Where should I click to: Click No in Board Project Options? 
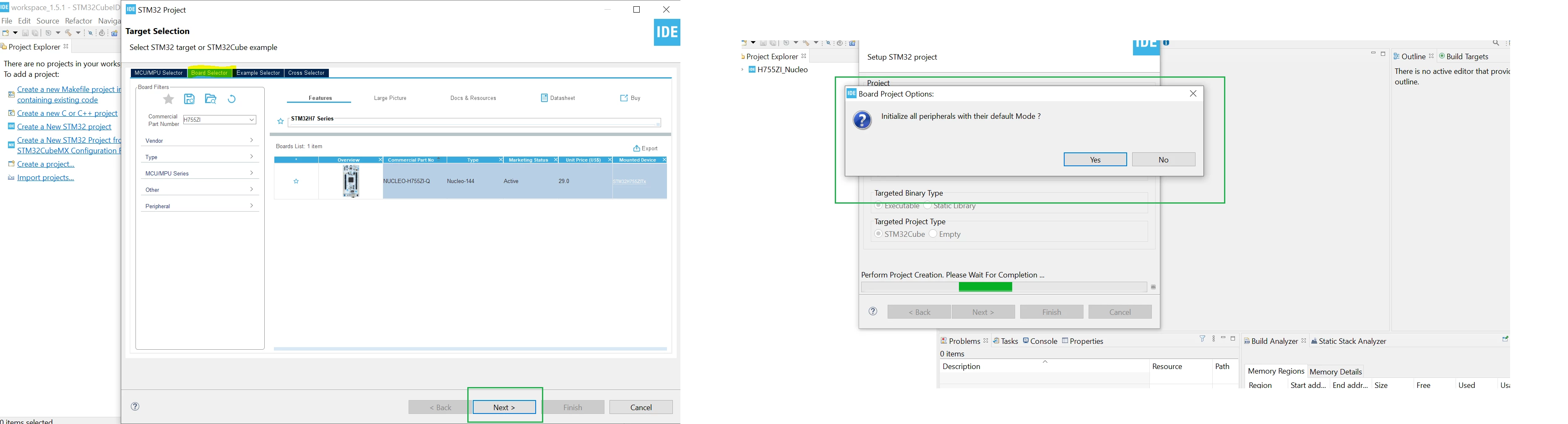click(1164, 160)
